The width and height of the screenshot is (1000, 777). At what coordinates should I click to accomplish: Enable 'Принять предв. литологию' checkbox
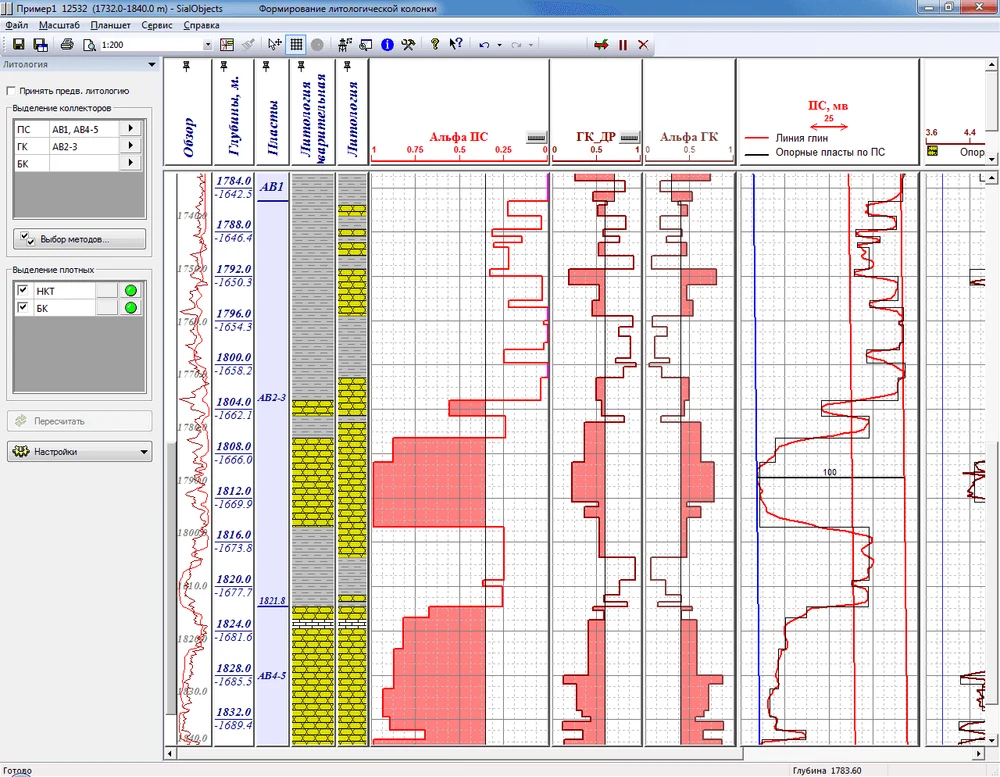coord(12,91)
